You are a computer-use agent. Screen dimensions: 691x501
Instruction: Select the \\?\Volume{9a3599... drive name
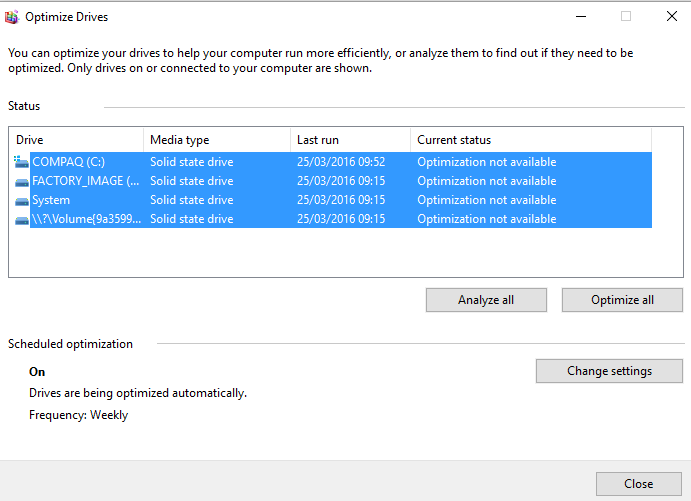pyautogui.click(x=85, y=219)
